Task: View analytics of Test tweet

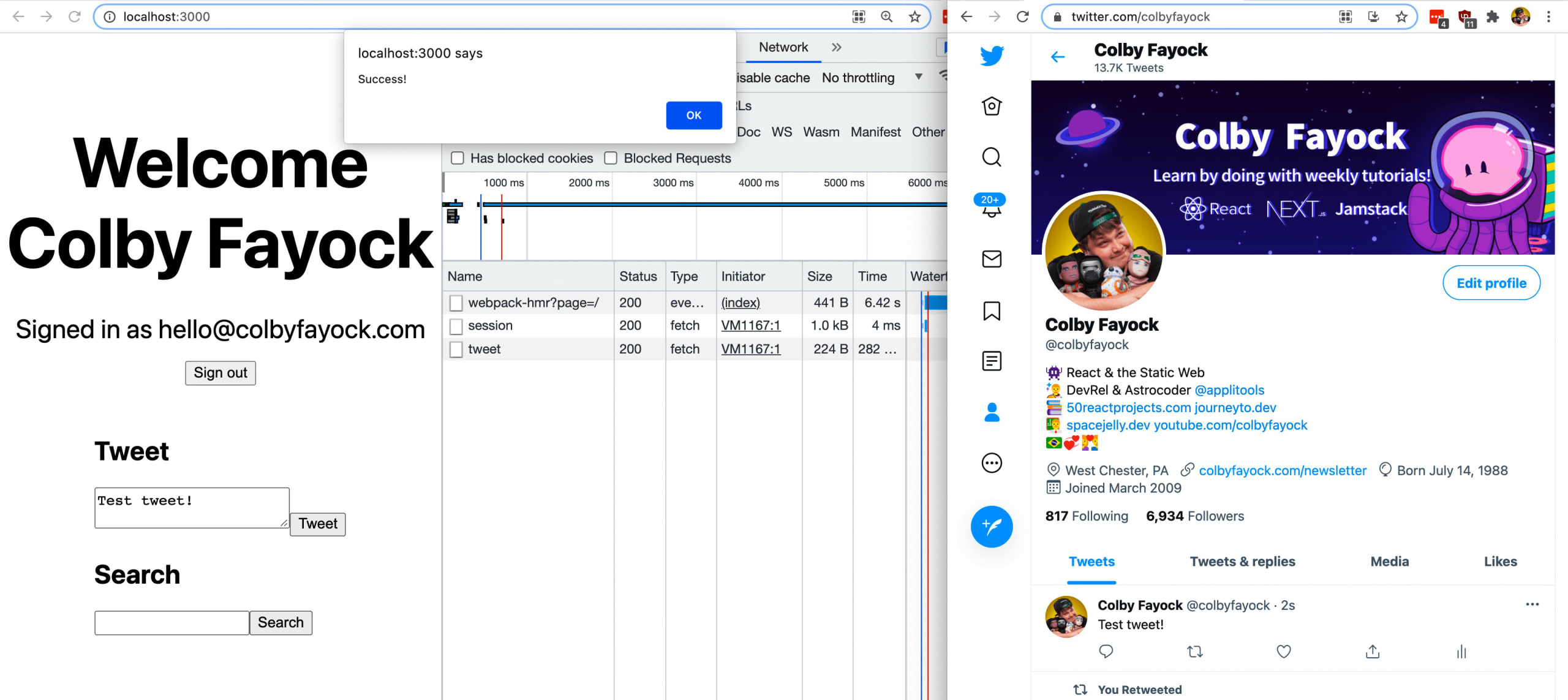Action: point(1461,652)
